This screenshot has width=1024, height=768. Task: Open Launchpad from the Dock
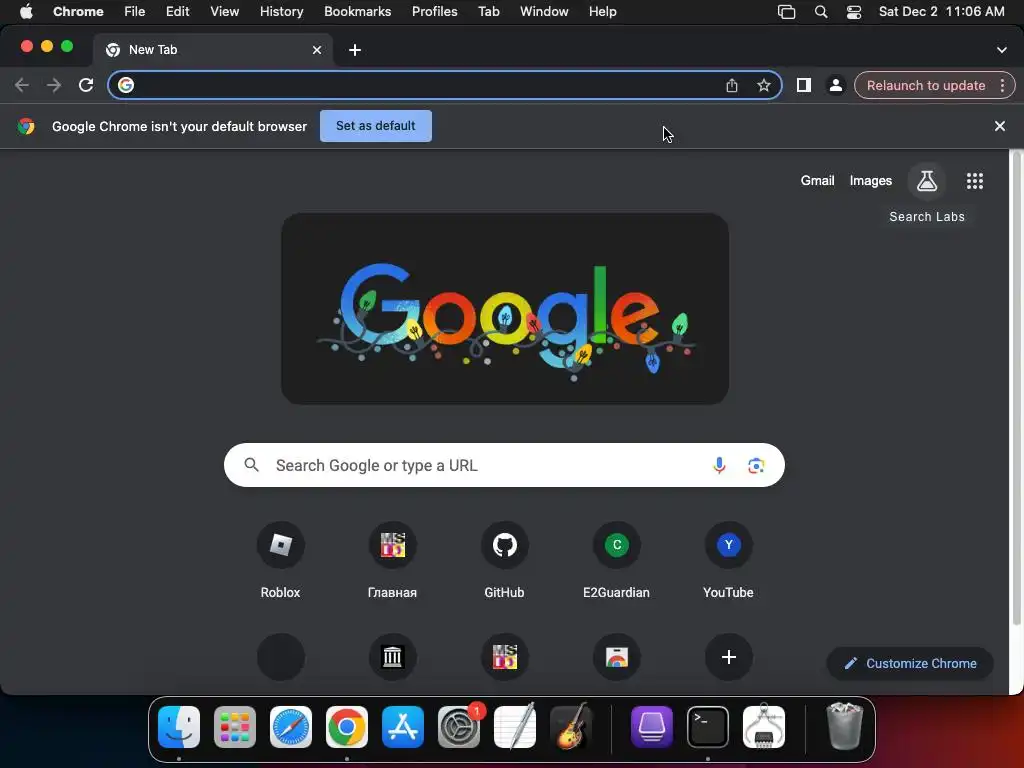(x=234, y=727)
